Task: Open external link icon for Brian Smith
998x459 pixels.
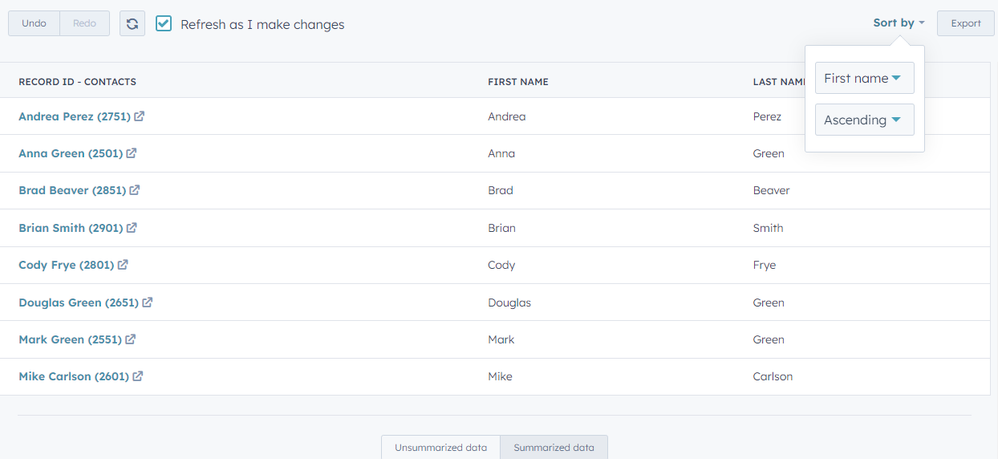Action: pos(131,228)
